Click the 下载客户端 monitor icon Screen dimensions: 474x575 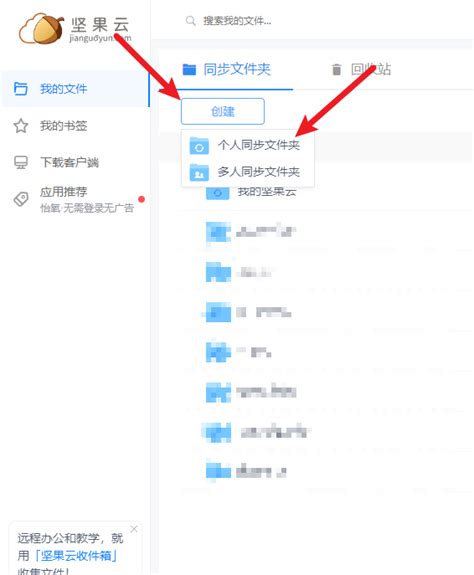[21, 162]
